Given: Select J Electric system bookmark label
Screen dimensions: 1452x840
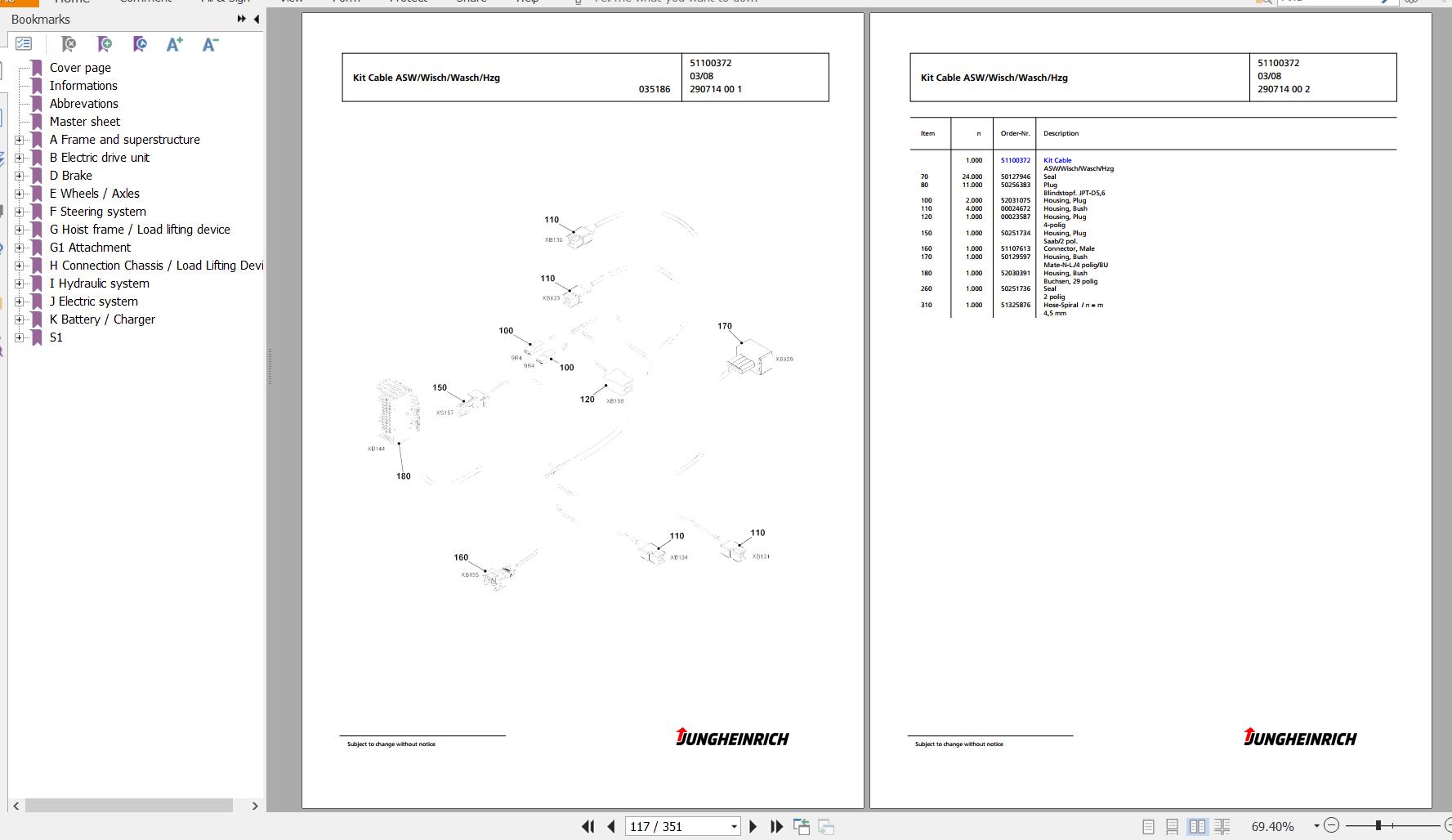Looking at the screenshot, I should 94,302.
